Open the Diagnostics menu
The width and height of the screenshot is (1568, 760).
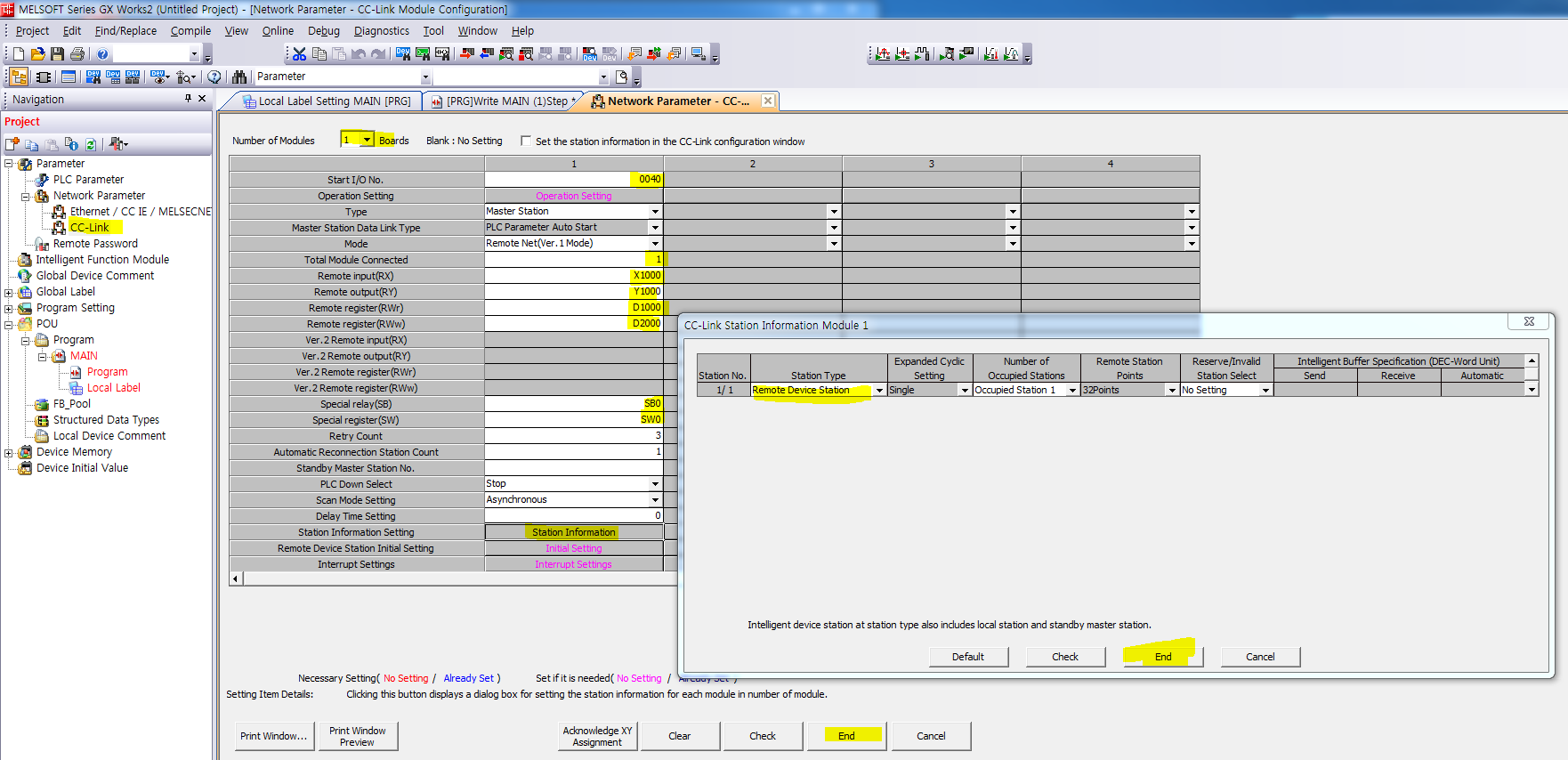tap(382, 31)
